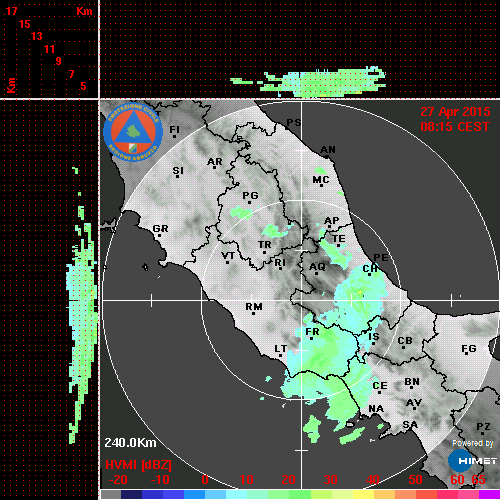The image size is (500, 500).
Task: Click the GR city label
Action: [x=160, y=229]
